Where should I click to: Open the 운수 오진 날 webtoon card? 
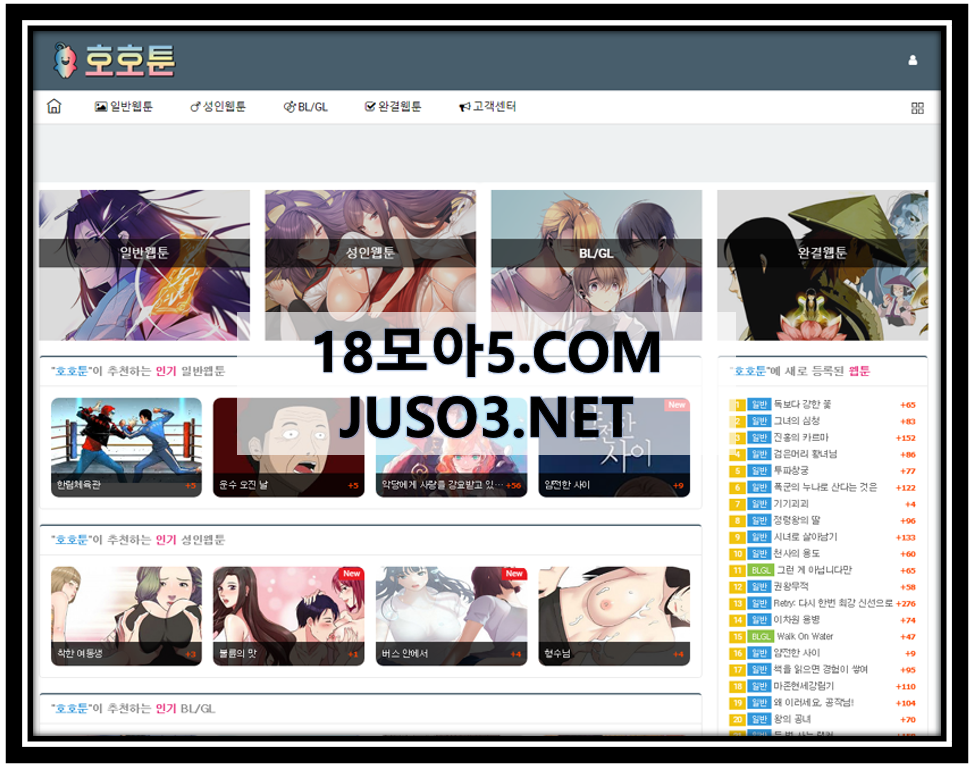pos(288,447)
